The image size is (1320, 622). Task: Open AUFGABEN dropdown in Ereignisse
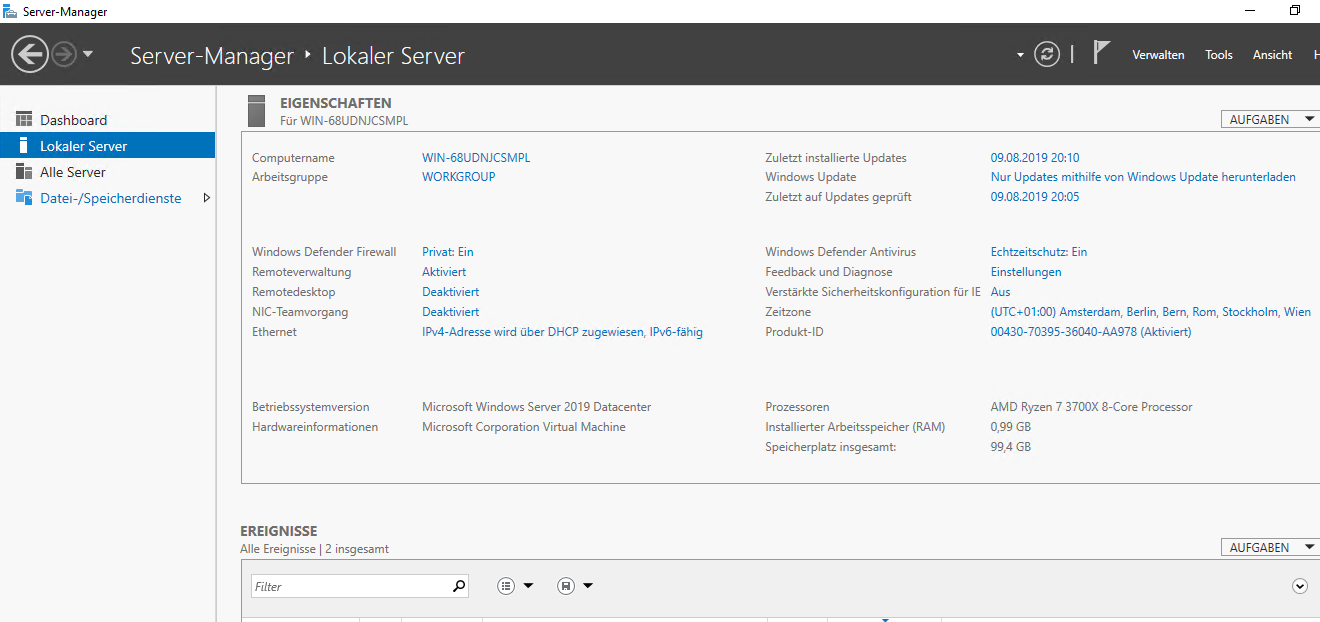point(1270,547)
